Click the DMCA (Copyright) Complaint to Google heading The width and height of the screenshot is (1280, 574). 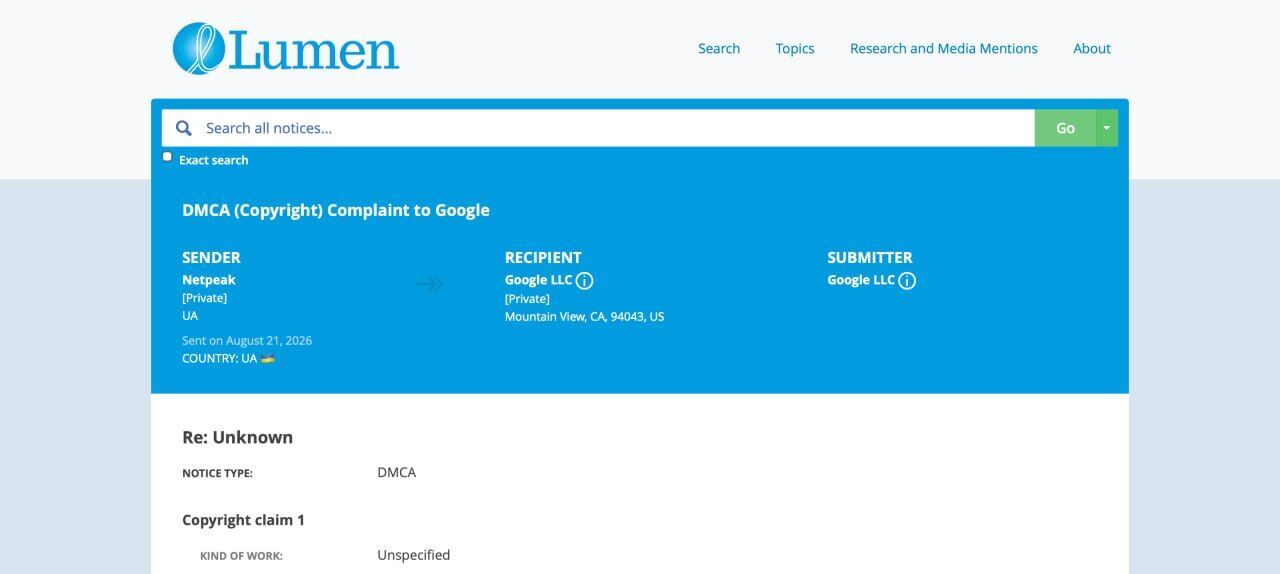pyautogui.click(x=336, y=210)
